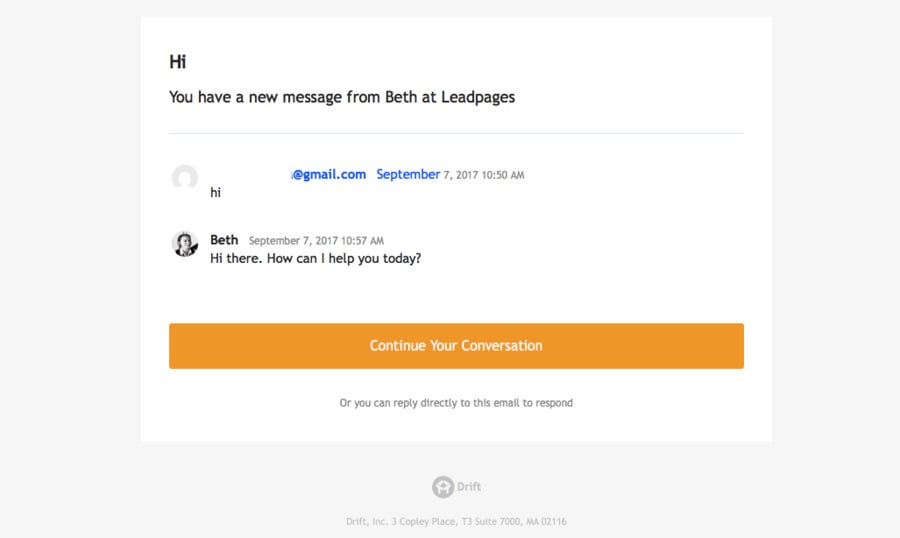Click the Continue Your Conversation button

point(456,346)
